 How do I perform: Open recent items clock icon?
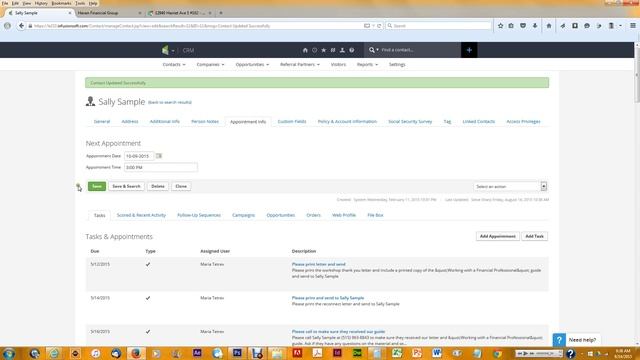click(314, 50)
